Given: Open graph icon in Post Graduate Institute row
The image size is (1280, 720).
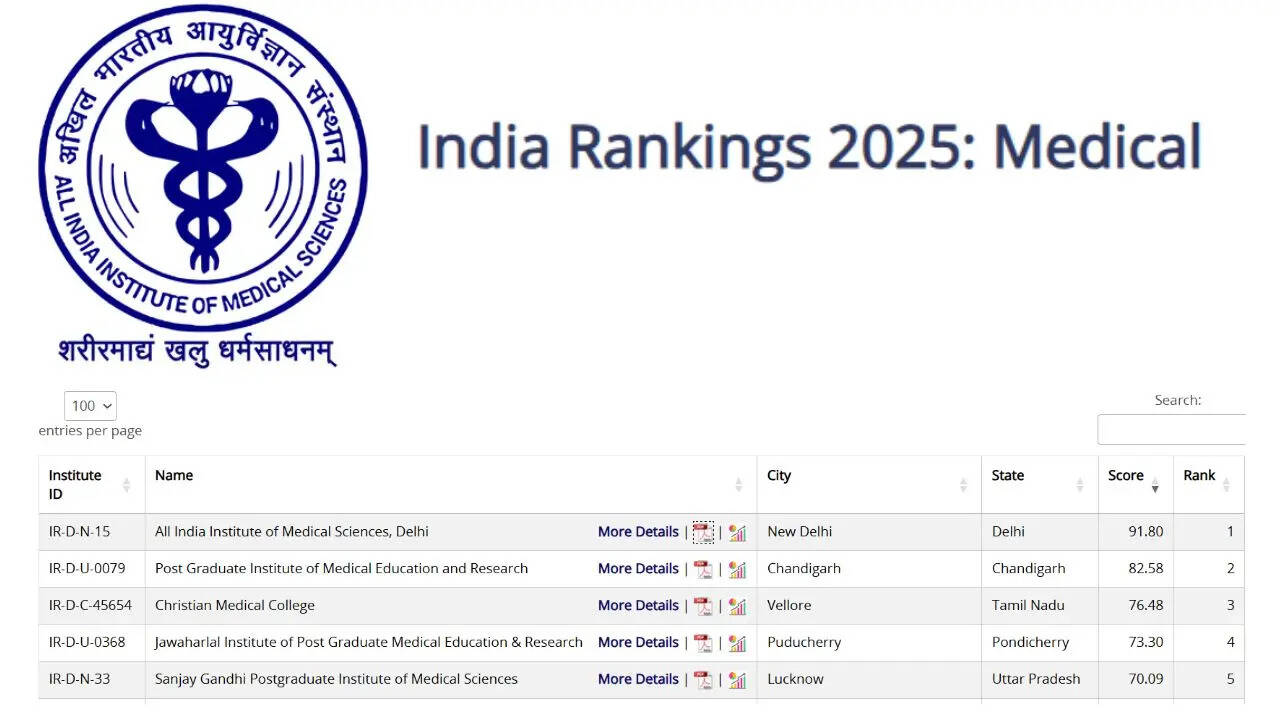Looking at the screenshot, I should pos(737,569).
